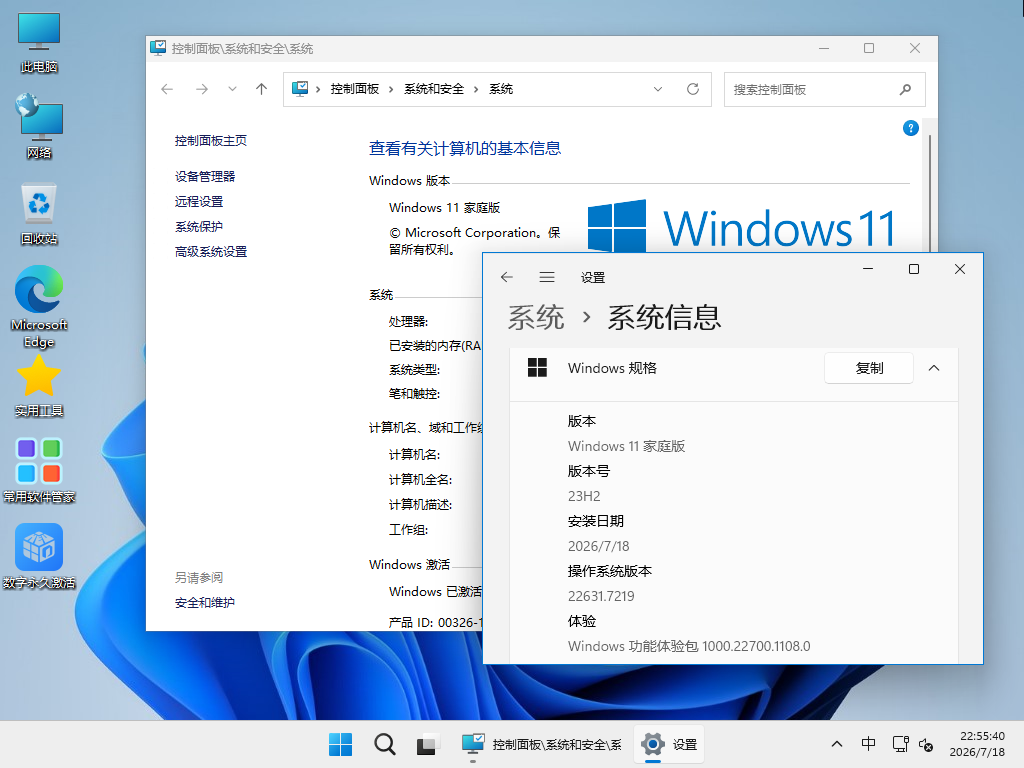1024x768 pixels.
Task: Open the 数字永久激活 desktop icon
Action: click(x=39, y=556)
